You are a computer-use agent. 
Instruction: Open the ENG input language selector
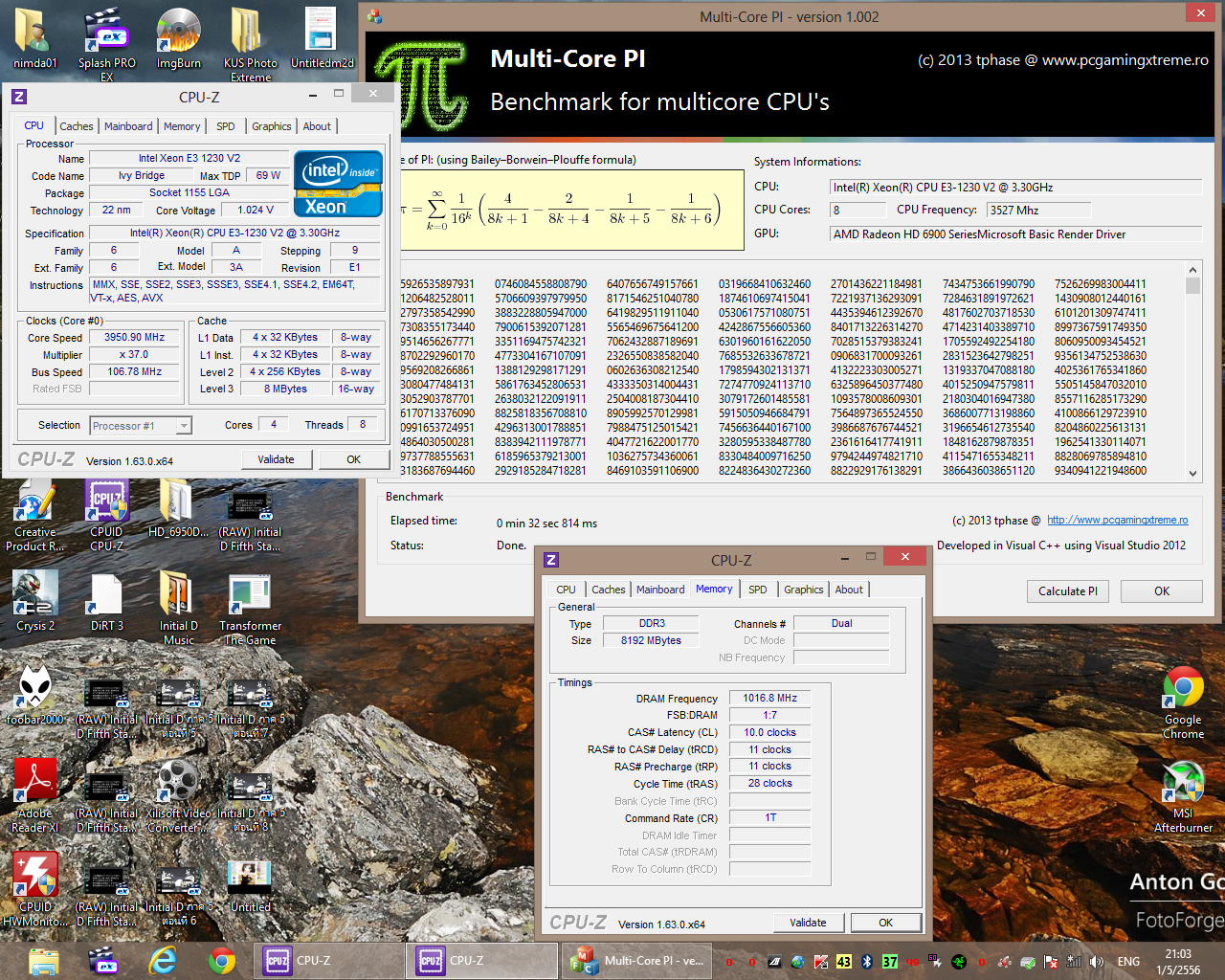[1128, 962]
